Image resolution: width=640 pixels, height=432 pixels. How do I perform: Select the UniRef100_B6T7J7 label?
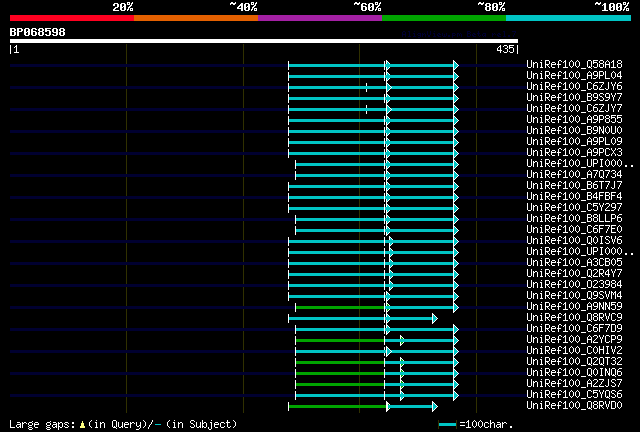(x=574, y=186)
